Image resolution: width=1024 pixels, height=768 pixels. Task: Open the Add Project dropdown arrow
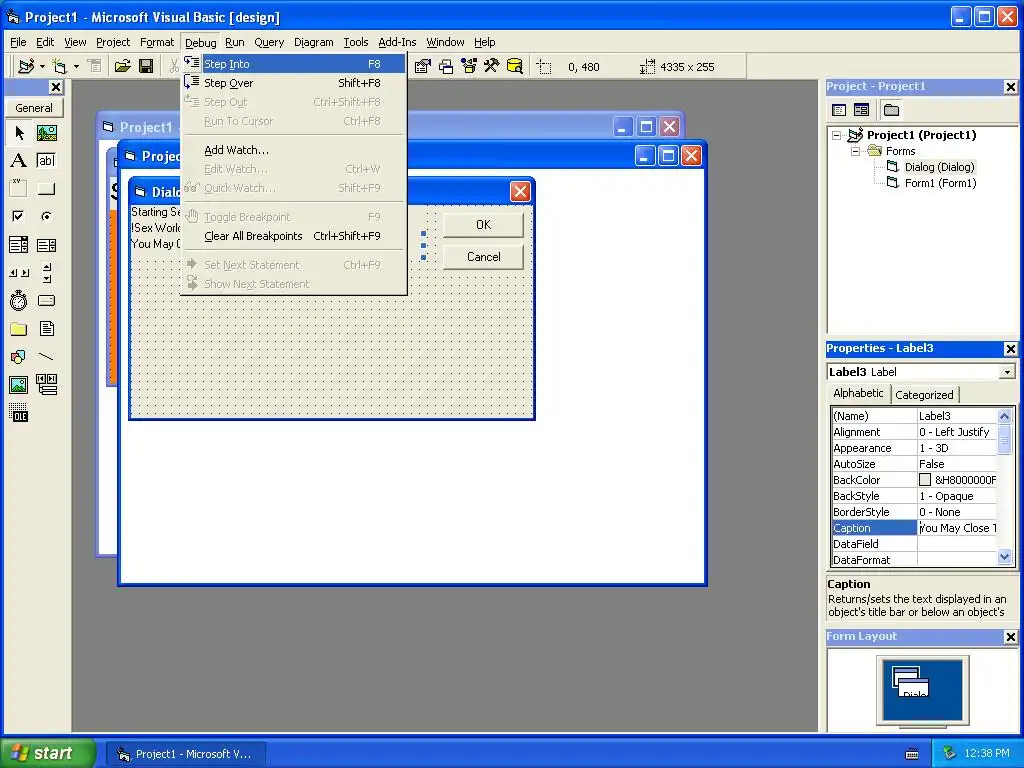point(42,66)
